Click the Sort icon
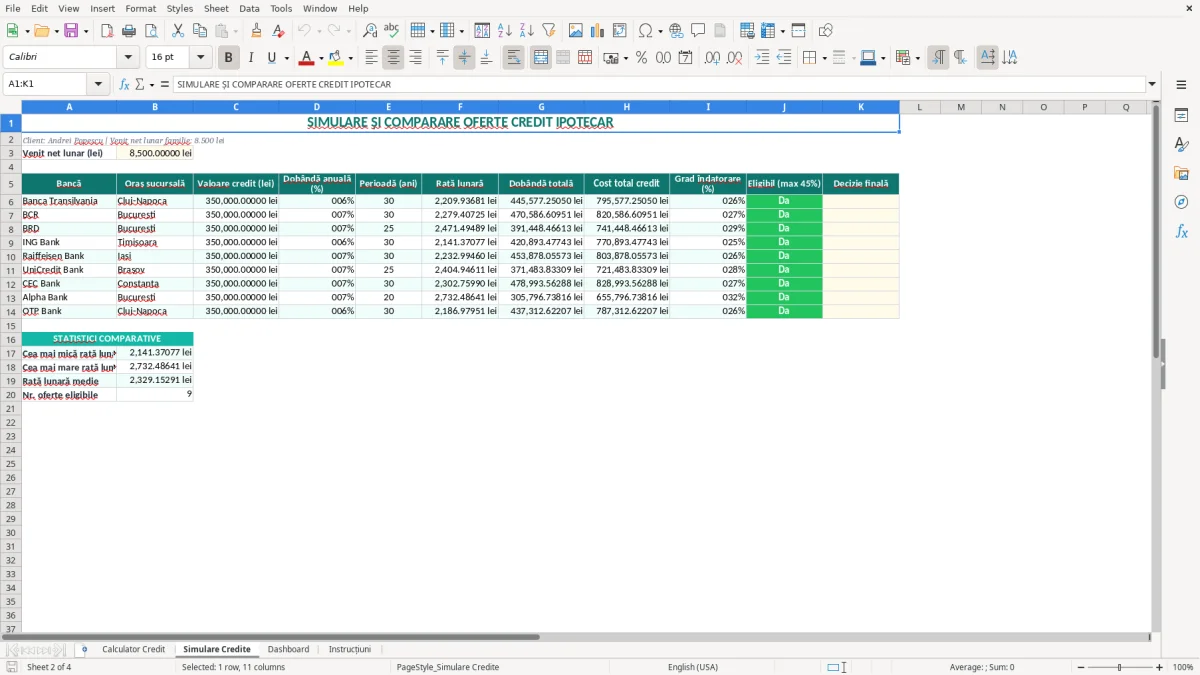This screenshot has width=1200, height=675. coord(482,31)
